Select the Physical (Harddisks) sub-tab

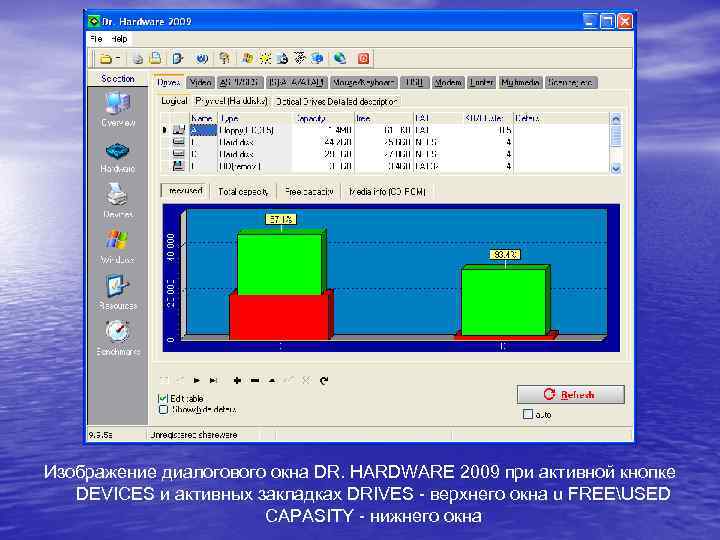231,101
